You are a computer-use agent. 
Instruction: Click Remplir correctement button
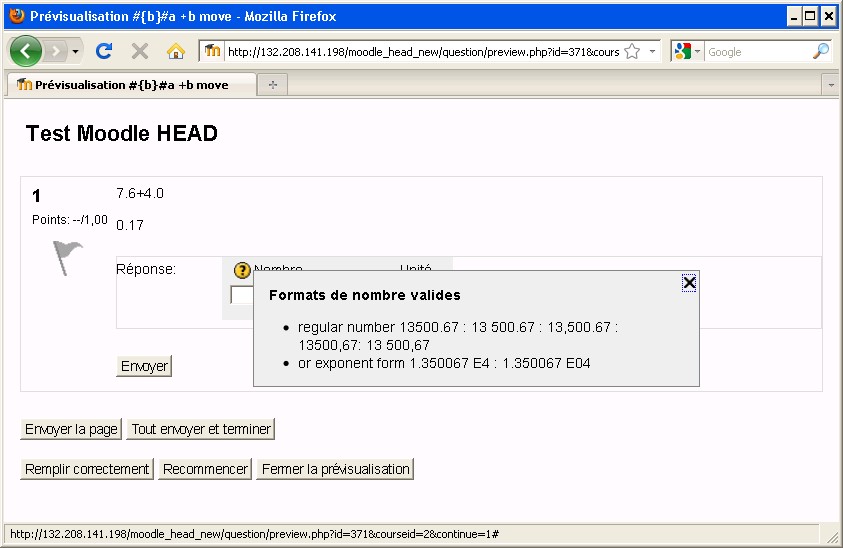[87, 469]
